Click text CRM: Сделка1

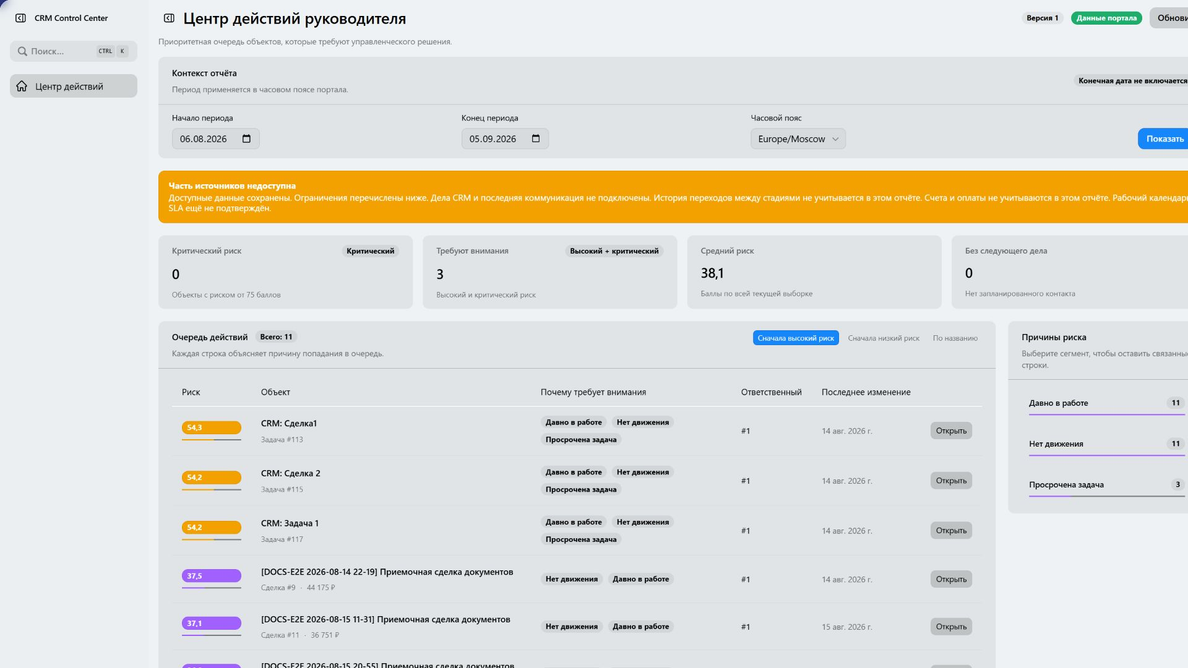click(289, 423)
